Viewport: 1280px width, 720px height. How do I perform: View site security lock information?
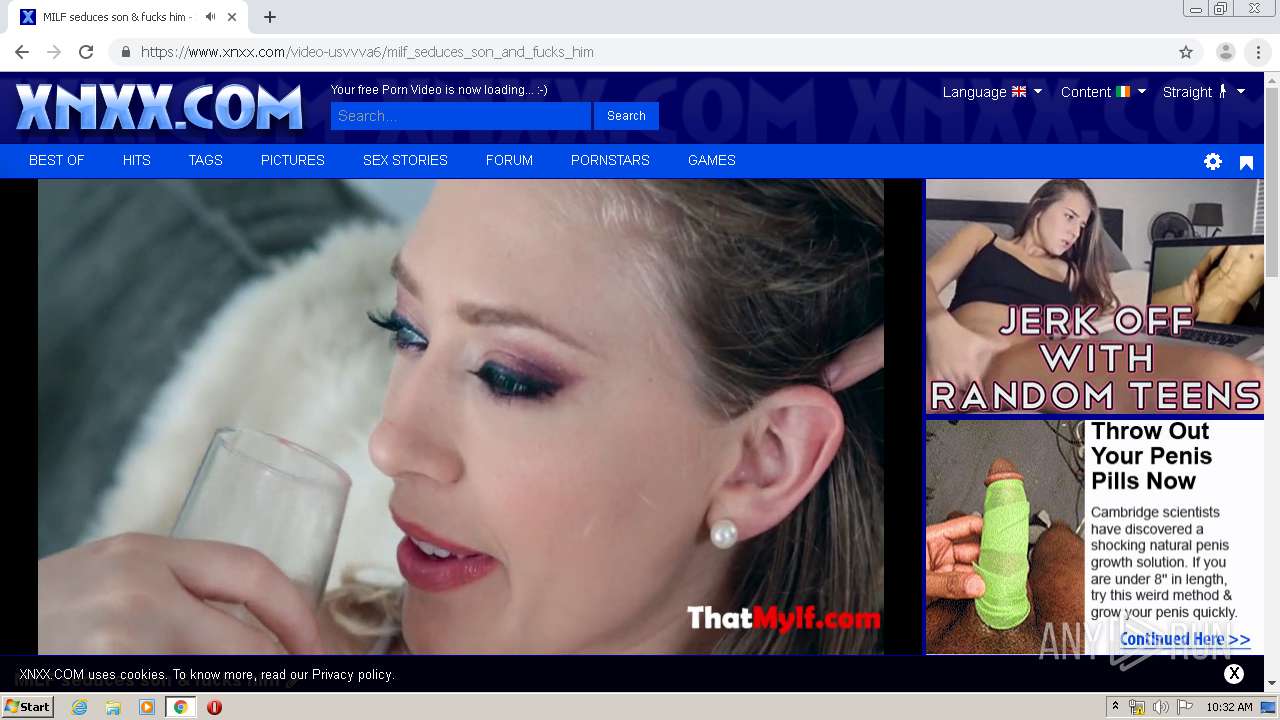pyautogui.click(x=125, y=52)
